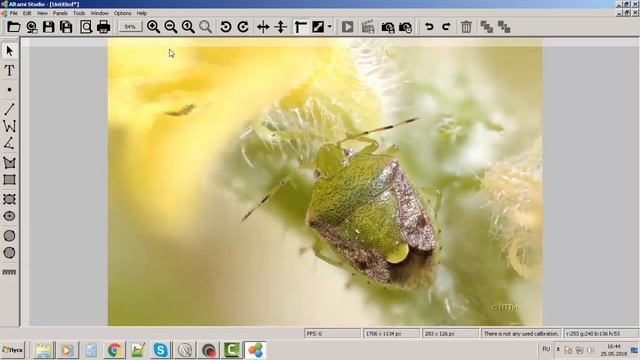640x360 pixels.
Task: Select the Text tool
Action: click(x=9, y=70)
